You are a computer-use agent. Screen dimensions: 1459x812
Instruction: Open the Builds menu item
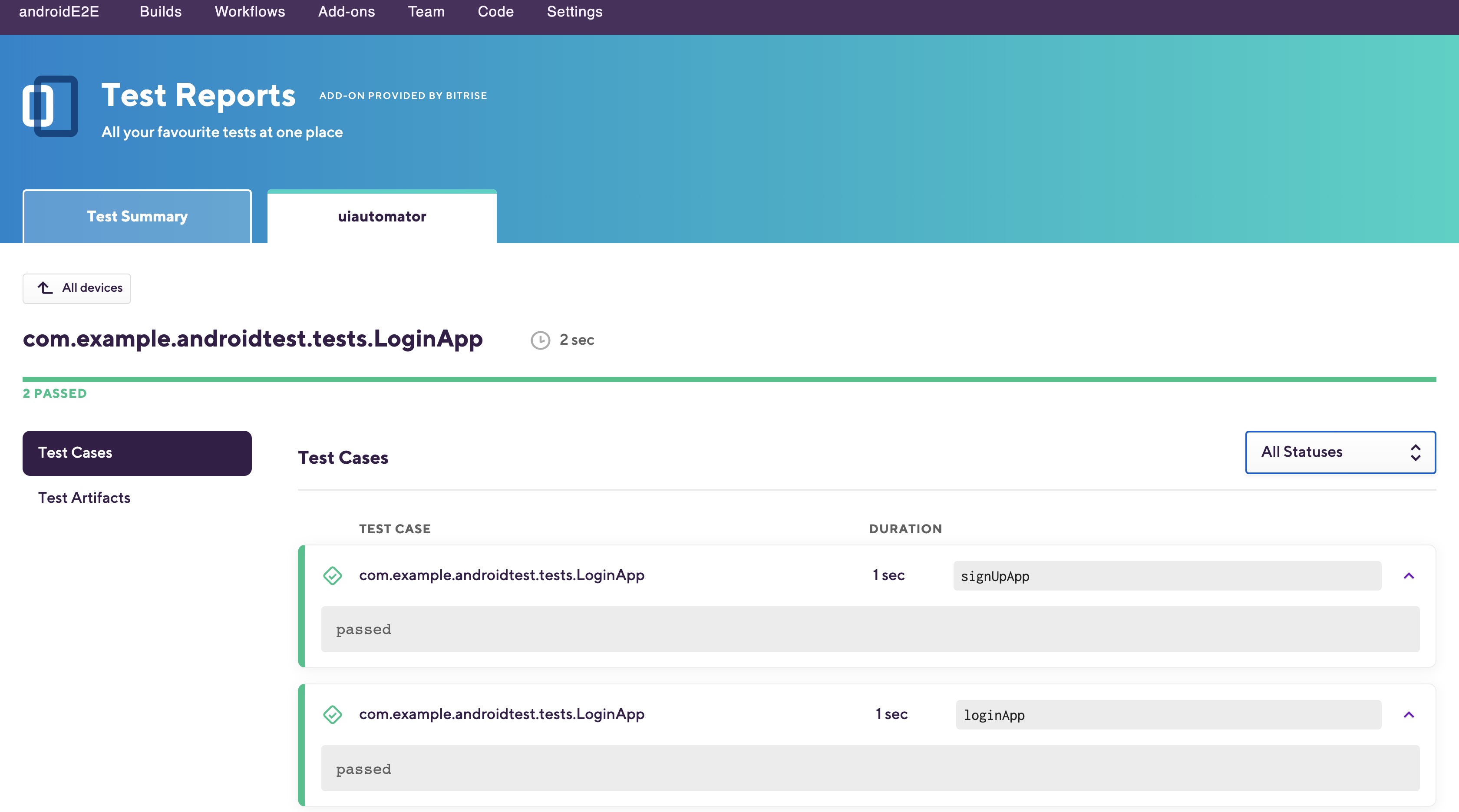click(x=160, y=12)
